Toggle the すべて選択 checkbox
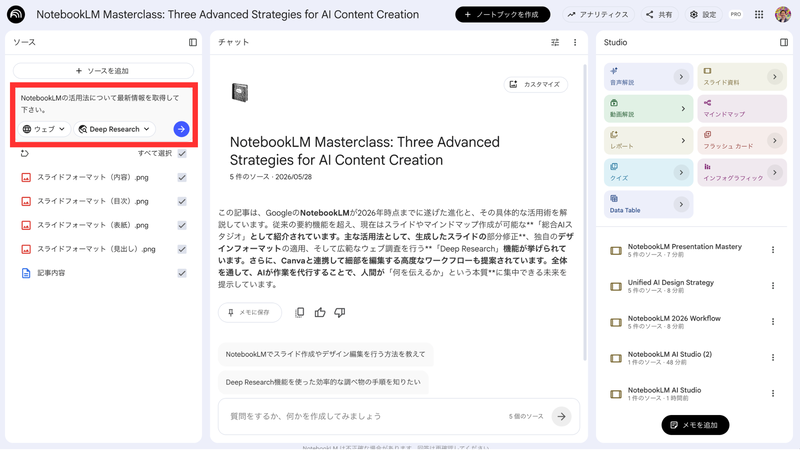 pos(182,154)
